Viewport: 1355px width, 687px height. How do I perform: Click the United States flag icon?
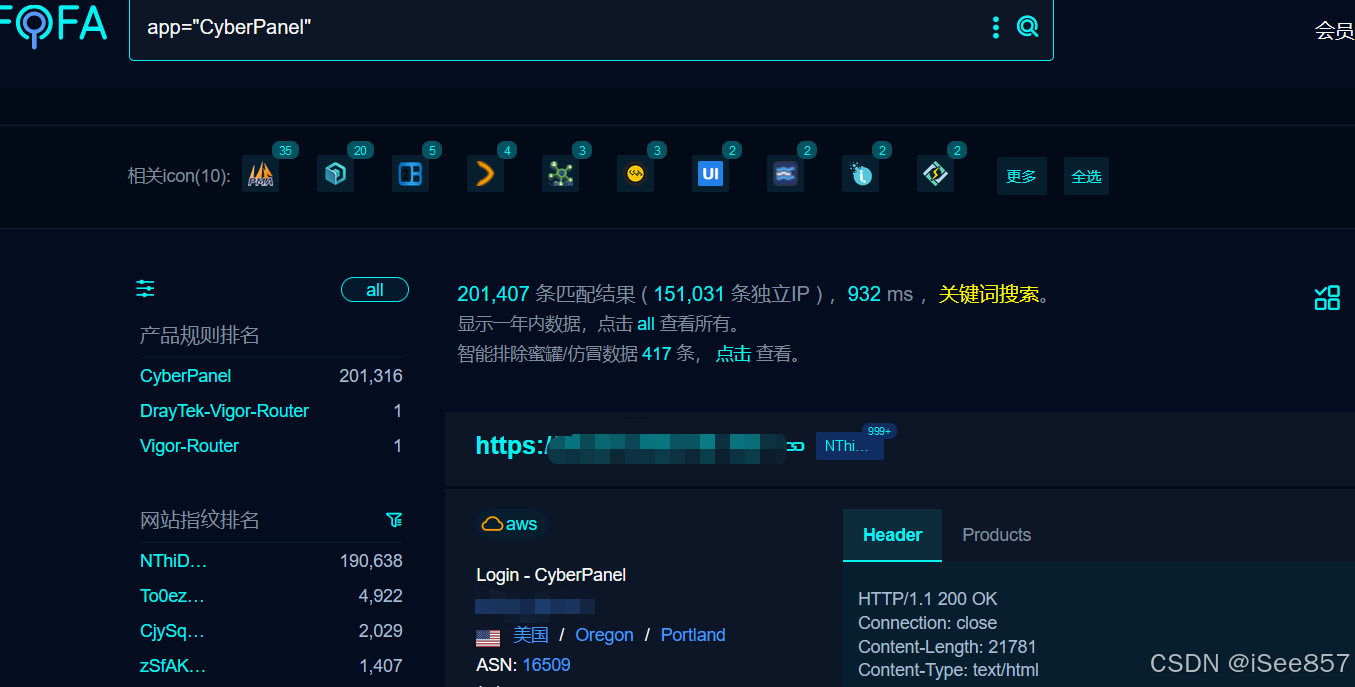point(488,637)
